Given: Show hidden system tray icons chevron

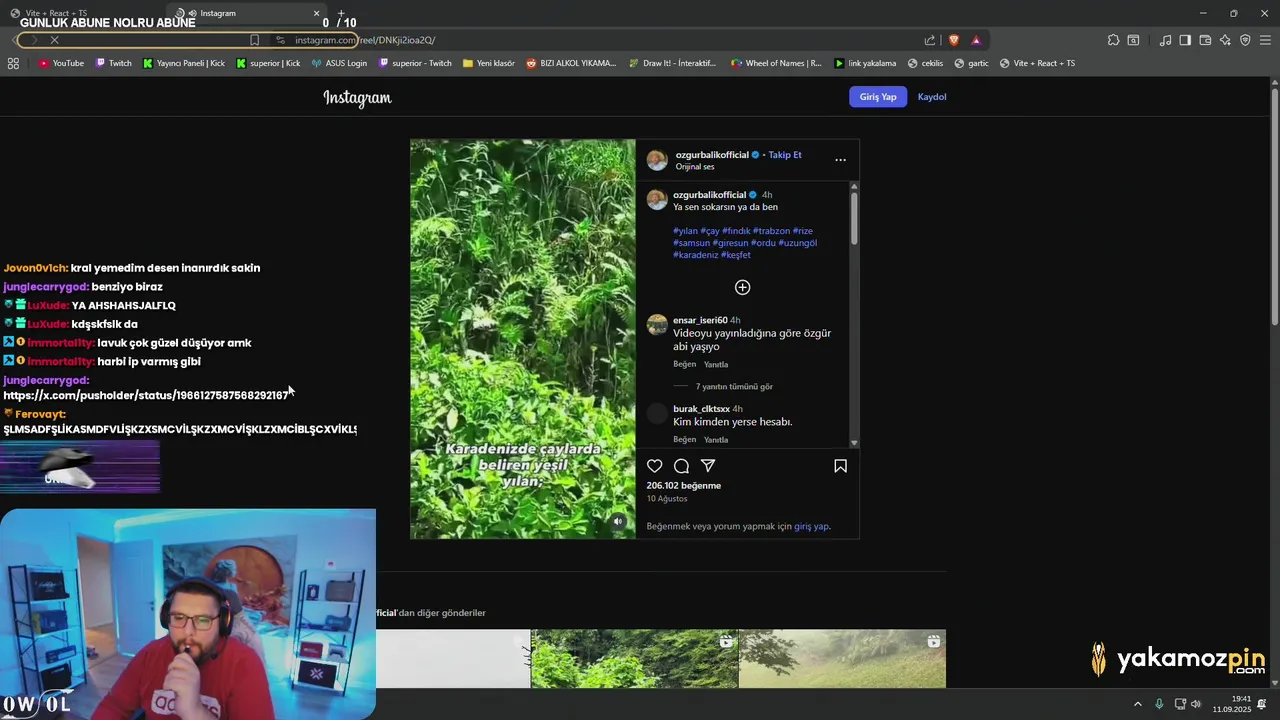Looking at the screenshot, I should [x=1137, y=704].
